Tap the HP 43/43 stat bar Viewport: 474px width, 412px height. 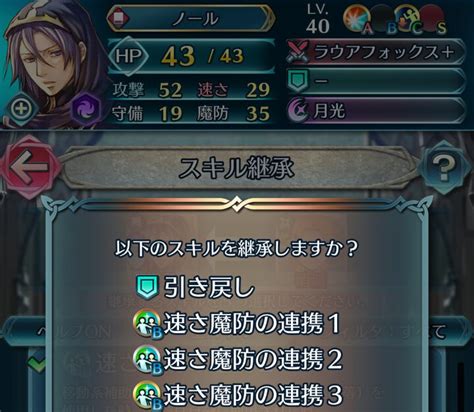point(191,56)
